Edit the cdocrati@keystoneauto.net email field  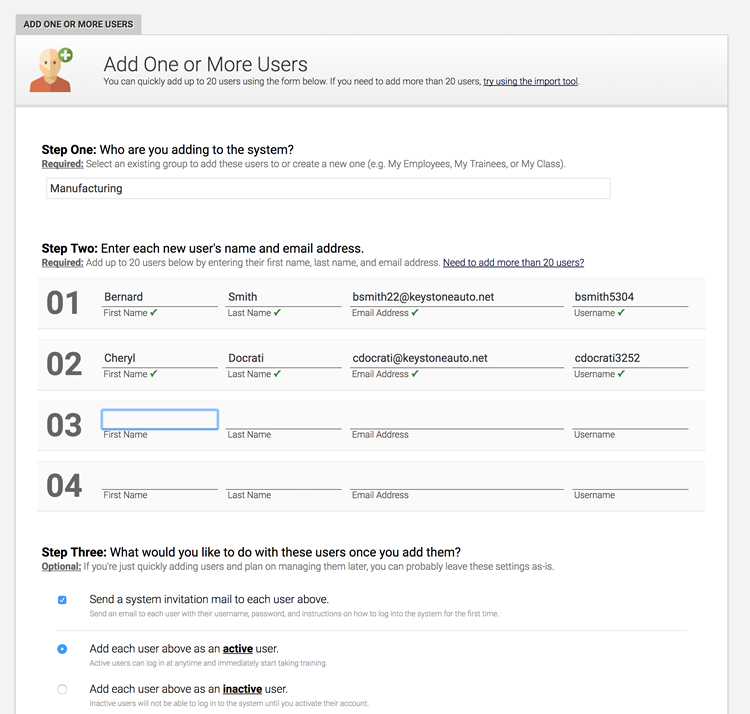click(457, 358)
